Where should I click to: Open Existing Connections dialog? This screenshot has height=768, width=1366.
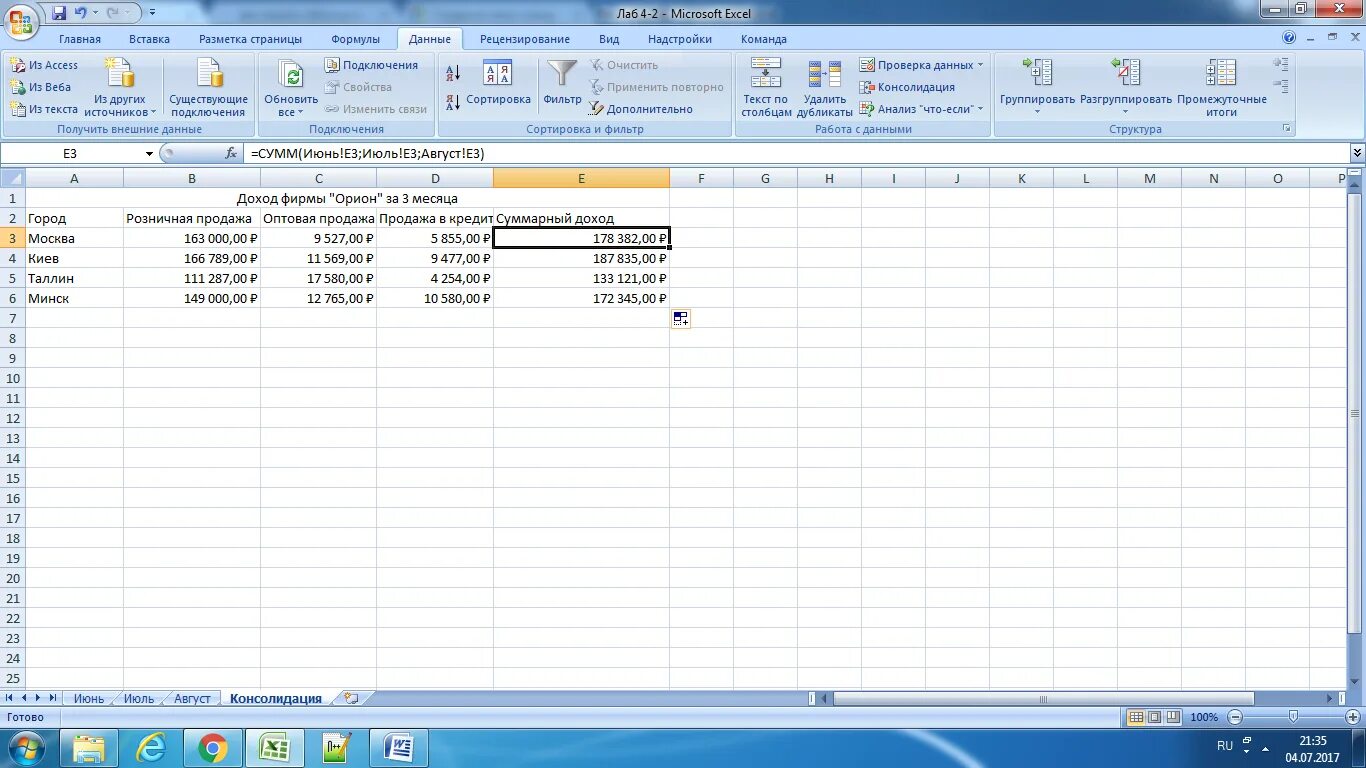pyautogui.click(x=209, y=87)
